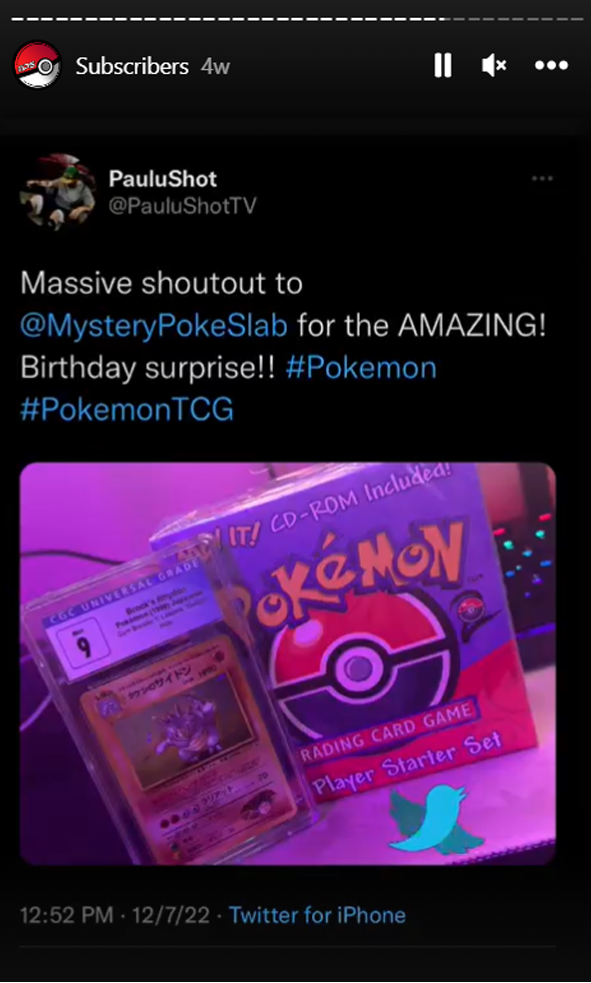Click the 12/7/22 tweet date
The width and height of the screenshot is (591, 983).
tap(170, 915)
